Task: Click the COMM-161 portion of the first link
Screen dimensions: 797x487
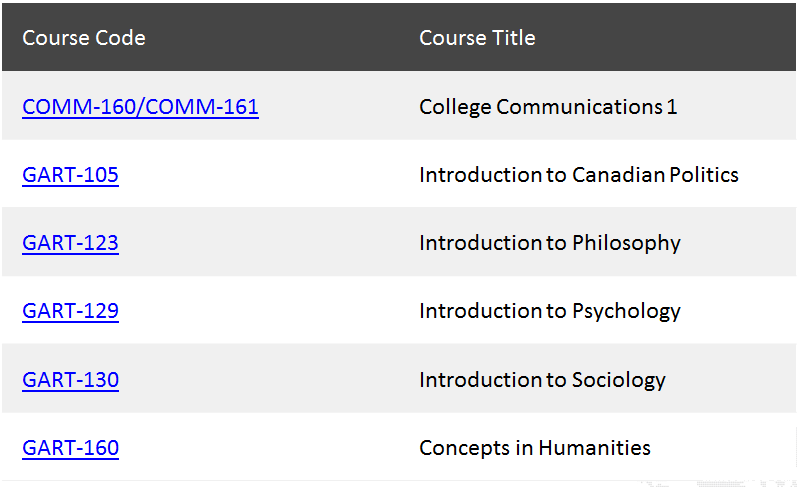Action: (x=202, y=107)
